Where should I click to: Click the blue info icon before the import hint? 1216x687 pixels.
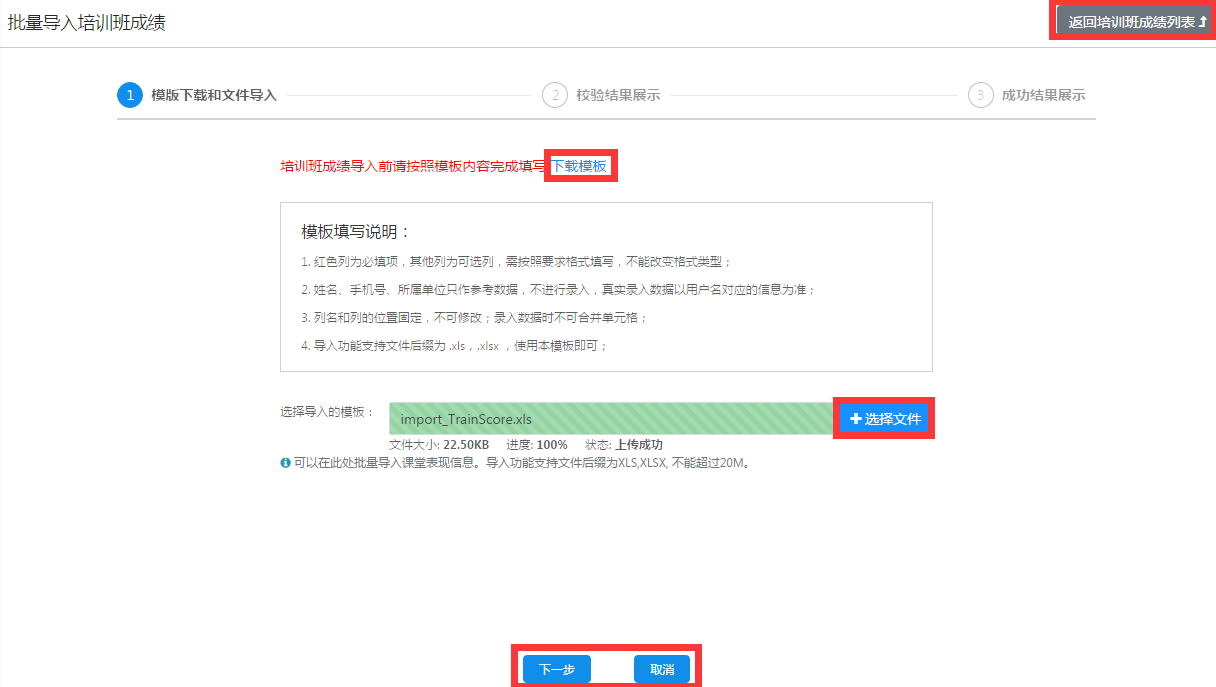coord(285,463)
